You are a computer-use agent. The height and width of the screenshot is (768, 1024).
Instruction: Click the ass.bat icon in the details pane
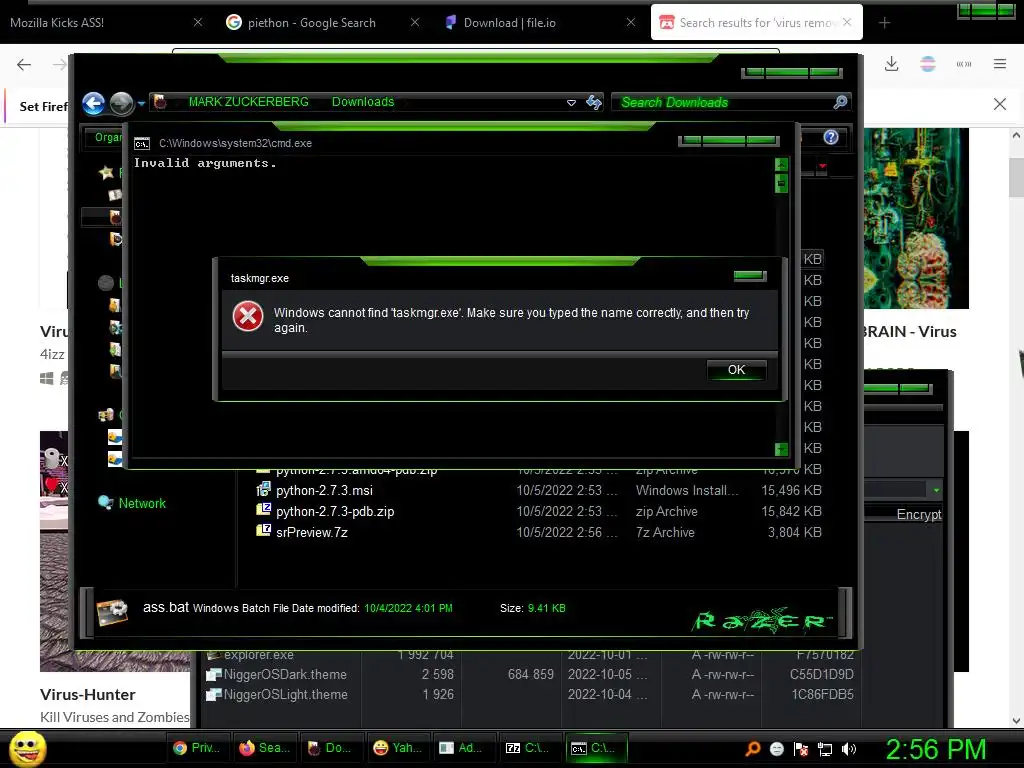click(x=112, y=612)
